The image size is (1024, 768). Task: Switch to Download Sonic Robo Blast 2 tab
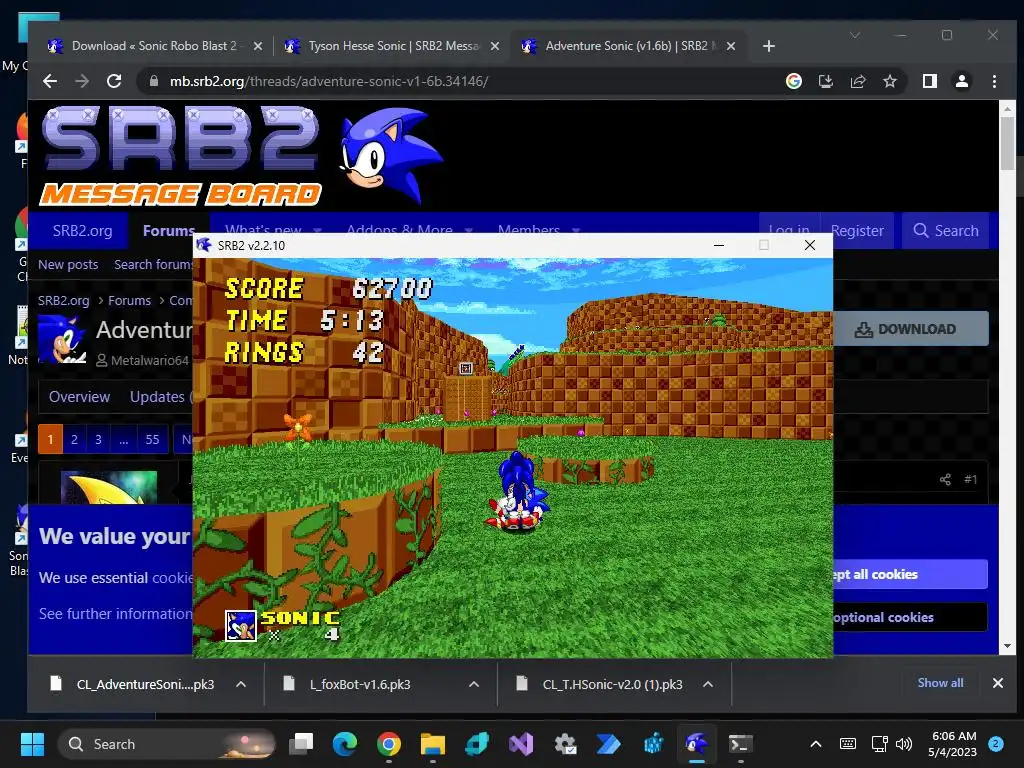coord(153,46)
